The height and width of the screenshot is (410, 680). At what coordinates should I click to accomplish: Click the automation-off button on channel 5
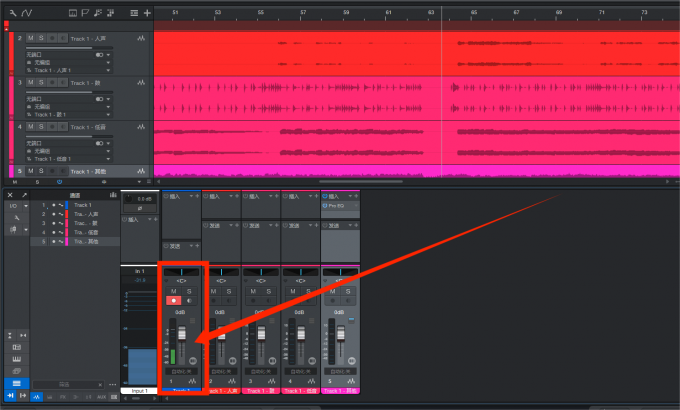point(340,371)
